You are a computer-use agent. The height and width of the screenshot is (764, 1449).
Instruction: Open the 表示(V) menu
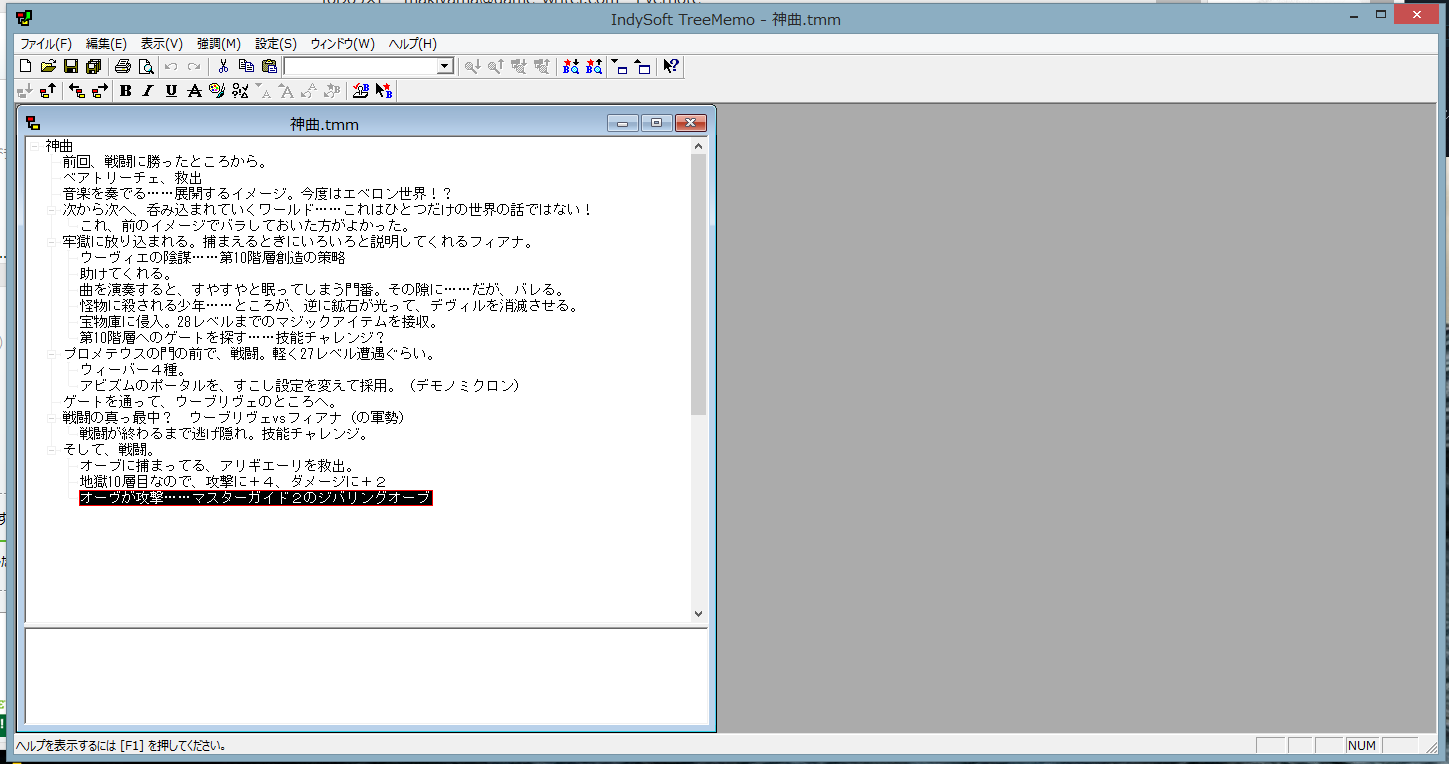point(161,44)
